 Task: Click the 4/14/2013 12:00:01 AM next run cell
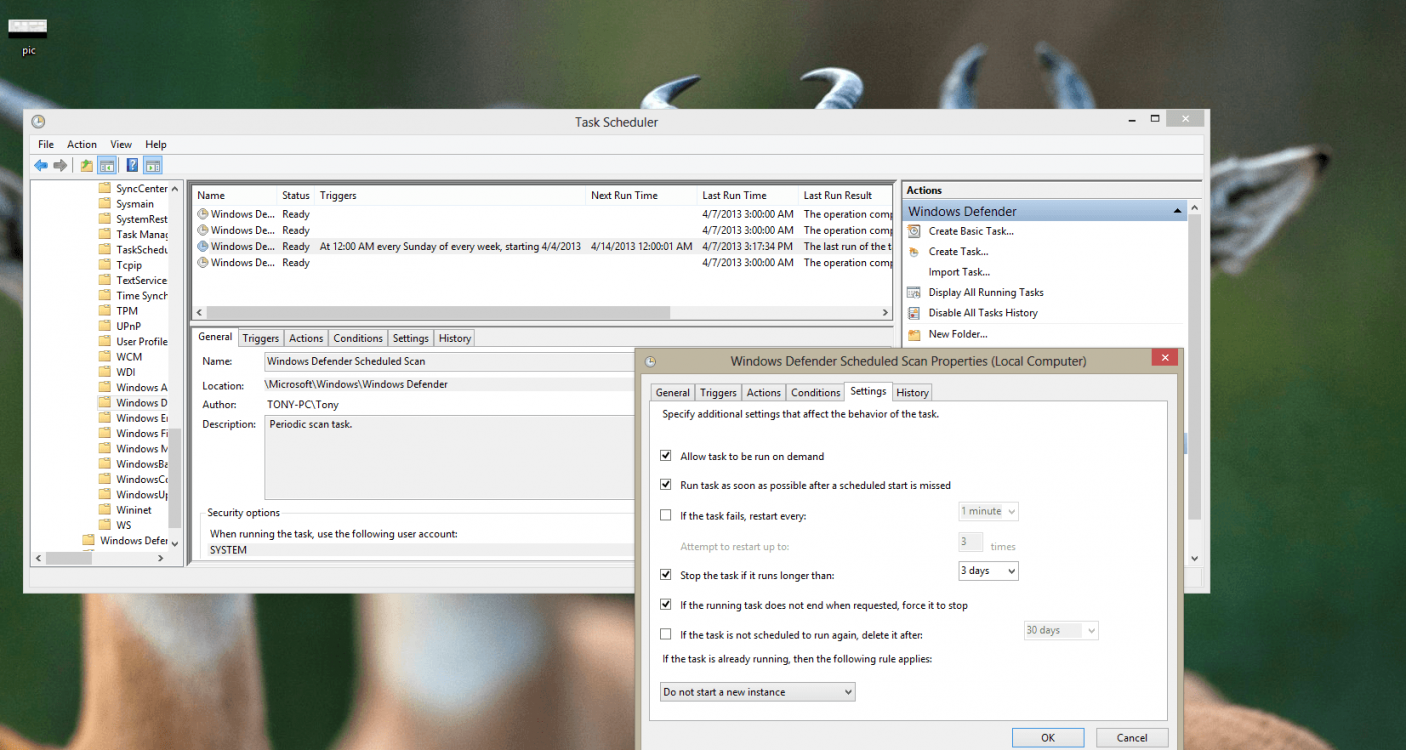(x=641, y=246)
